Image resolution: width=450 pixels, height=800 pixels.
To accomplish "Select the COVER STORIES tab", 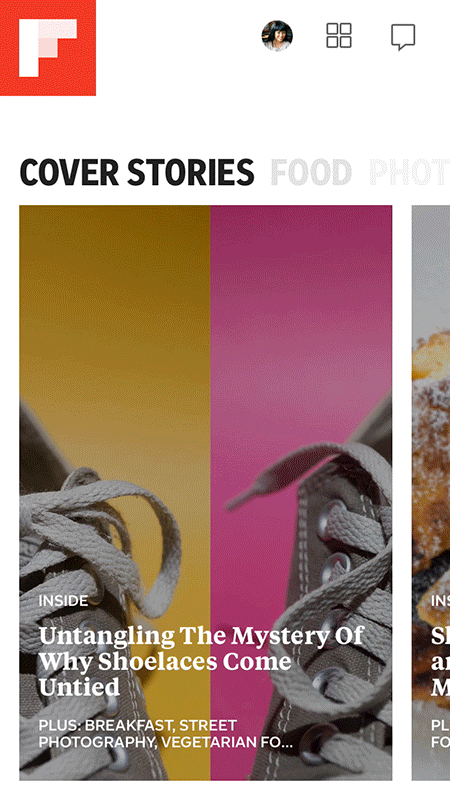I will click(137, 172).
